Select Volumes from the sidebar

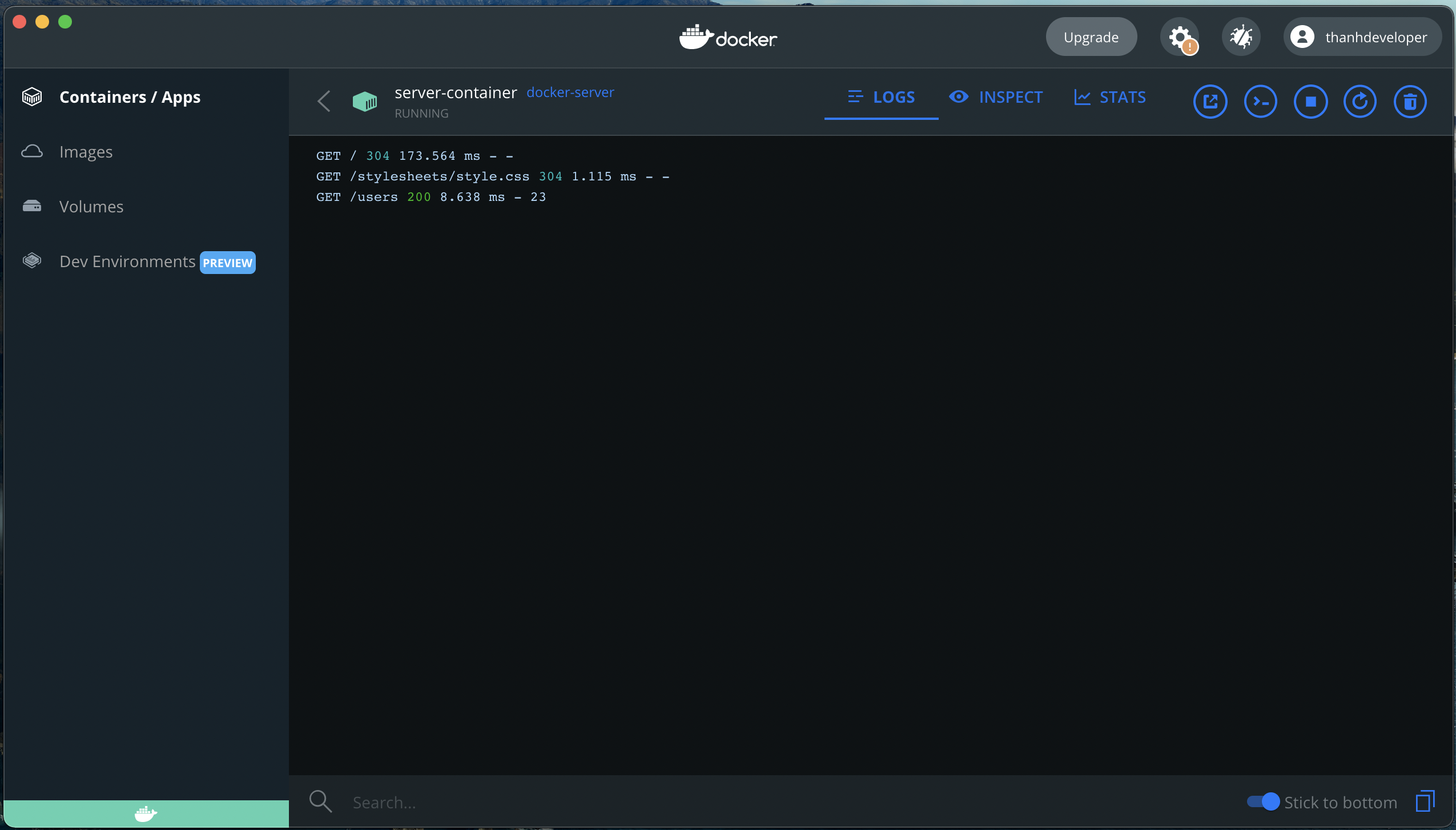(x=91, y=206)
